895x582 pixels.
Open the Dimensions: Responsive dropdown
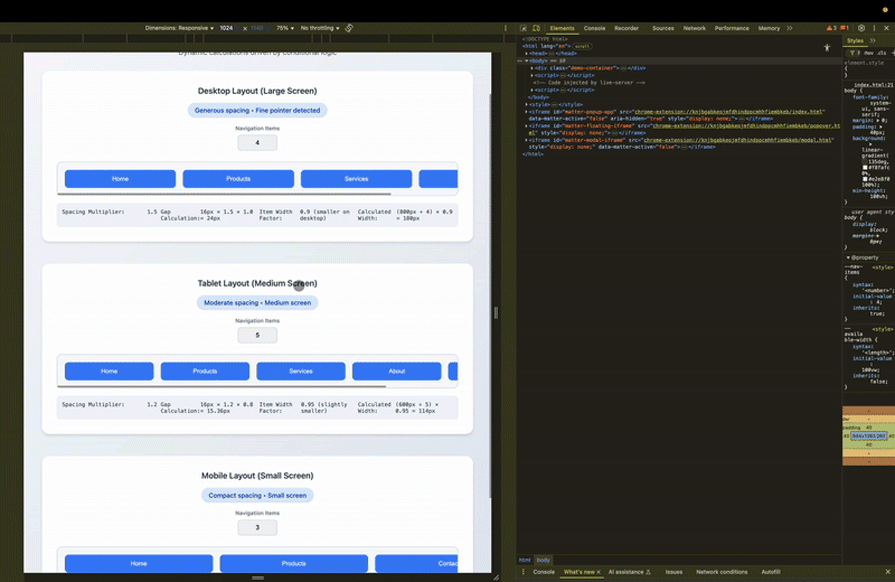[x=179, y=28]
